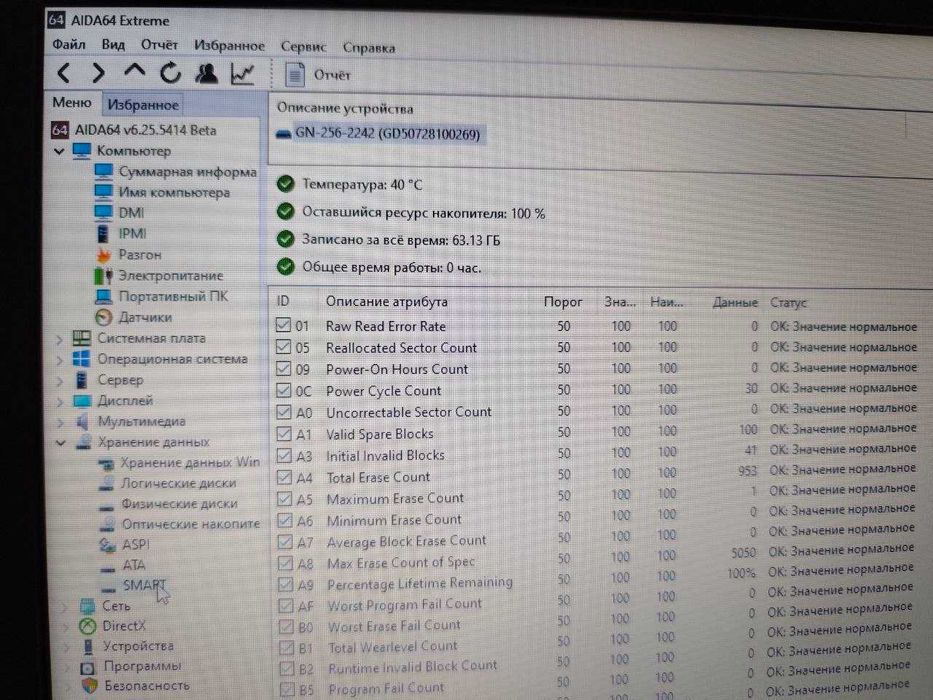Uncheck Initial Invalid Blocks checkbox
Screen dimensions: 933x700
click(284, 455)
